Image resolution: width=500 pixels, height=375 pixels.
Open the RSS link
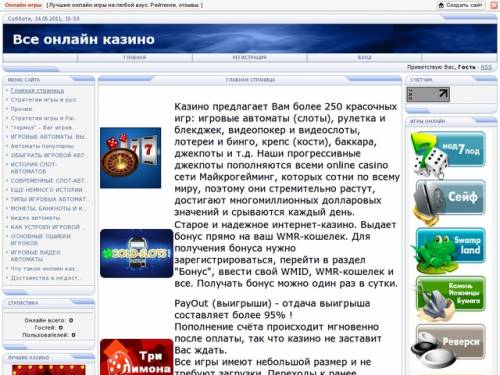pyautogui.click(x=486, y=67)
